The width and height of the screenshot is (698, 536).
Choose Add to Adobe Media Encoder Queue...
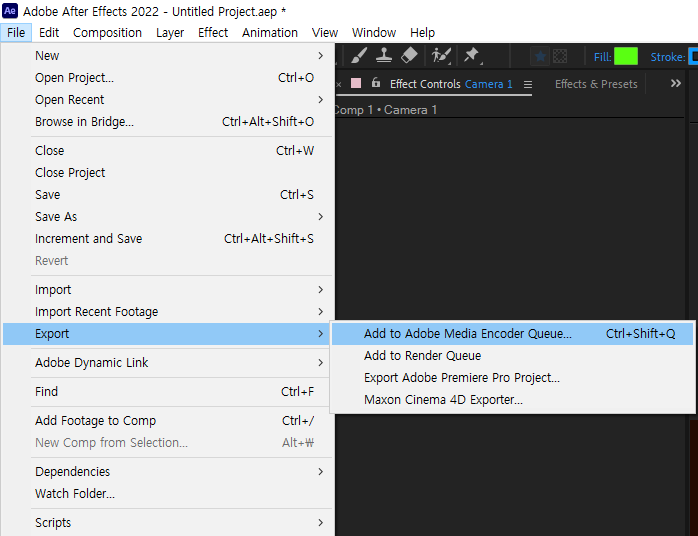[512, 334]
